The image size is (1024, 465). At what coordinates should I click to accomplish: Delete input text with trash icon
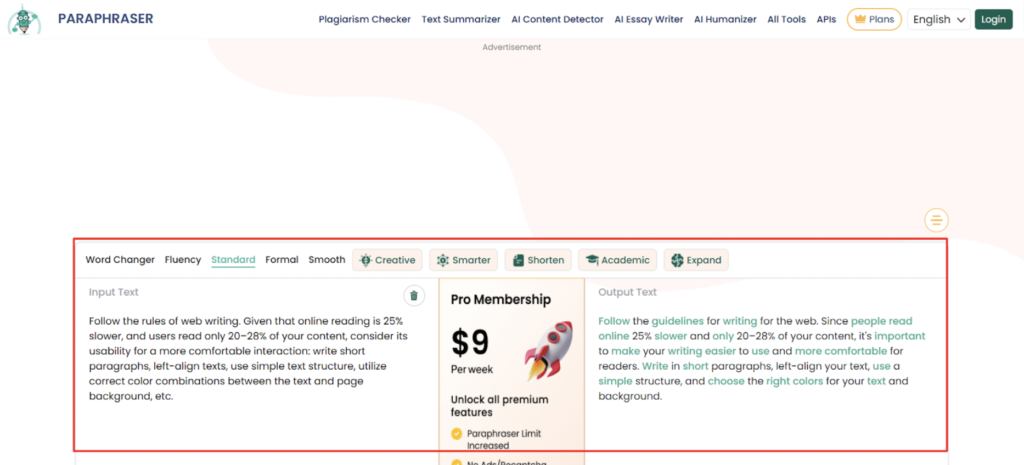413,295
